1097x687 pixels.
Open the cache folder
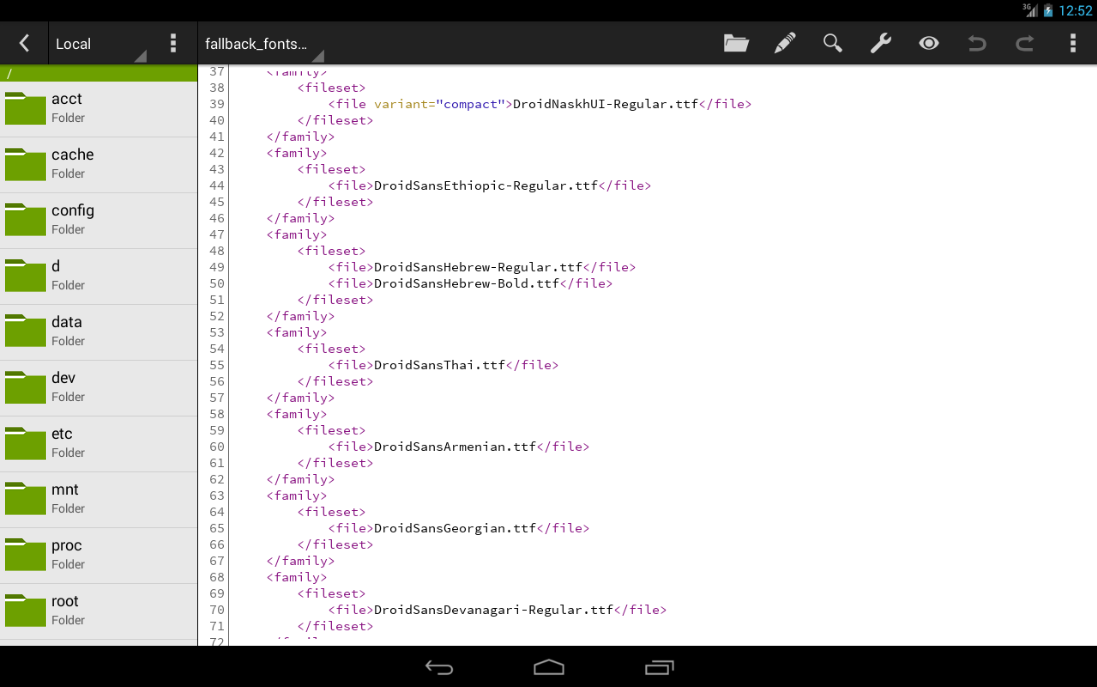click(98, 164)
